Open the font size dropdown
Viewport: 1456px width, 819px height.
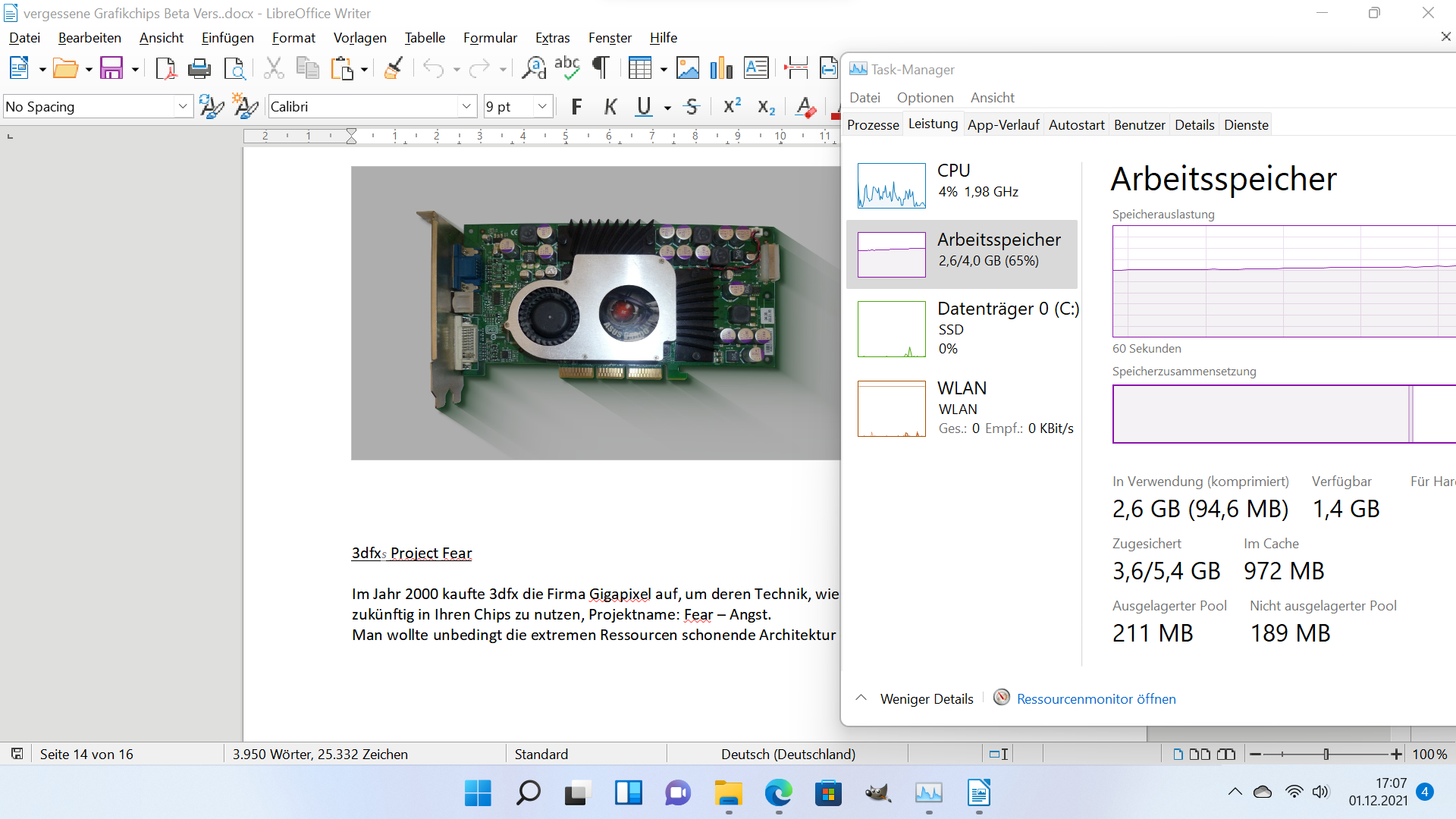(x=541, y=107)
